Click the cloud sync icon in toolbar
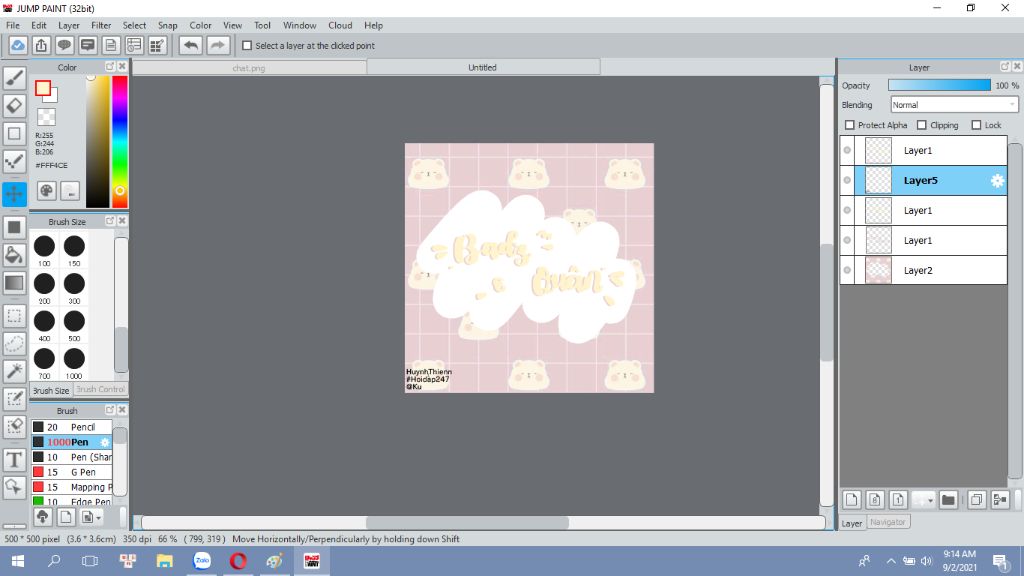The width and height of the screenshot is (1024, 576). click(18, 46)
